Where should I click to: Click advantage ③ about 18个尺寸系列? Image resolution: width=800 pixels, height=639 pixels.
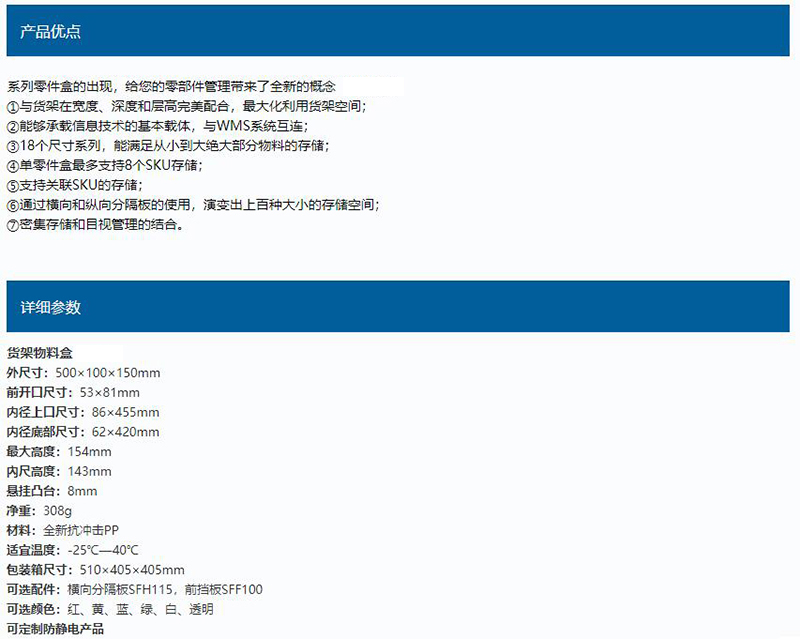pyautogui.click(x=167, y=146)
